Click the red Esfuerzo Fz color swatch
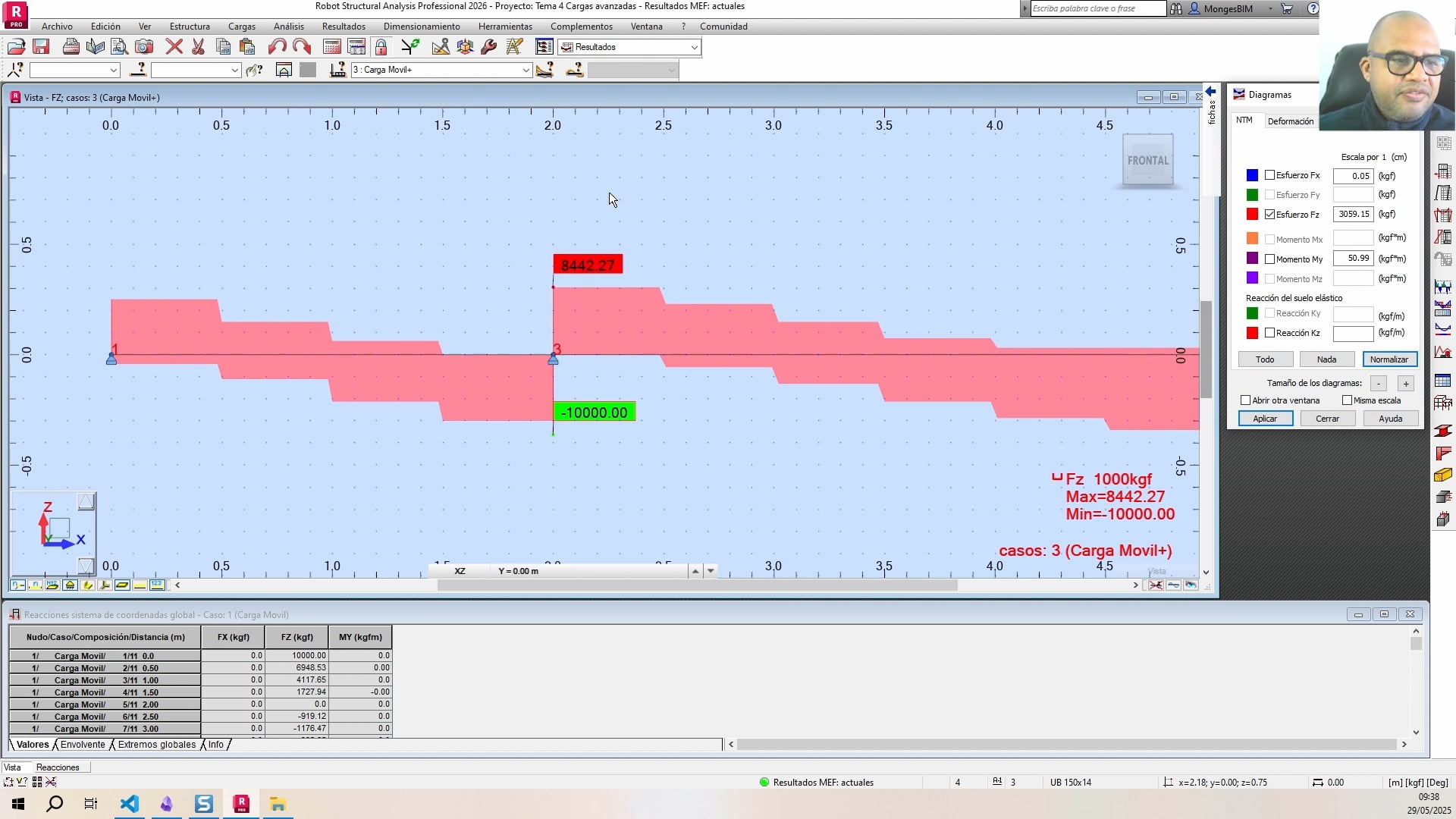The image size is (1456, 819). click(1252, 215)
